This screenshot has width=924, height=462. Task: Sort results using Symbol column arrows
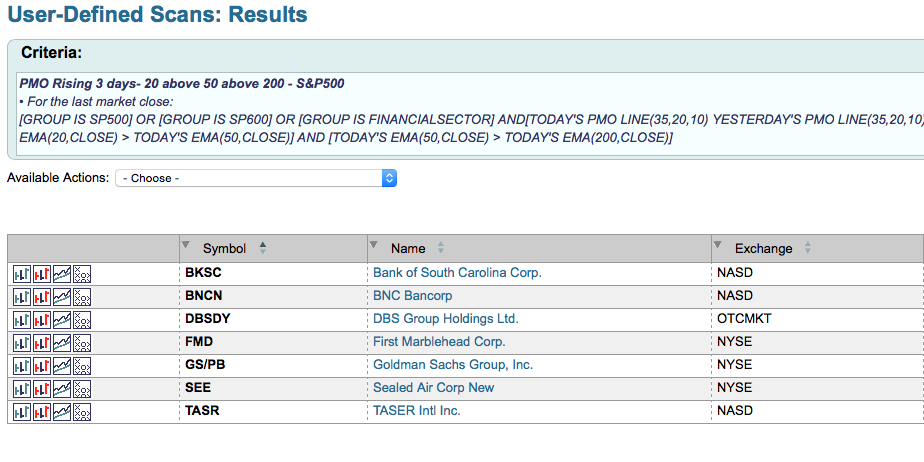pos(263,248)
